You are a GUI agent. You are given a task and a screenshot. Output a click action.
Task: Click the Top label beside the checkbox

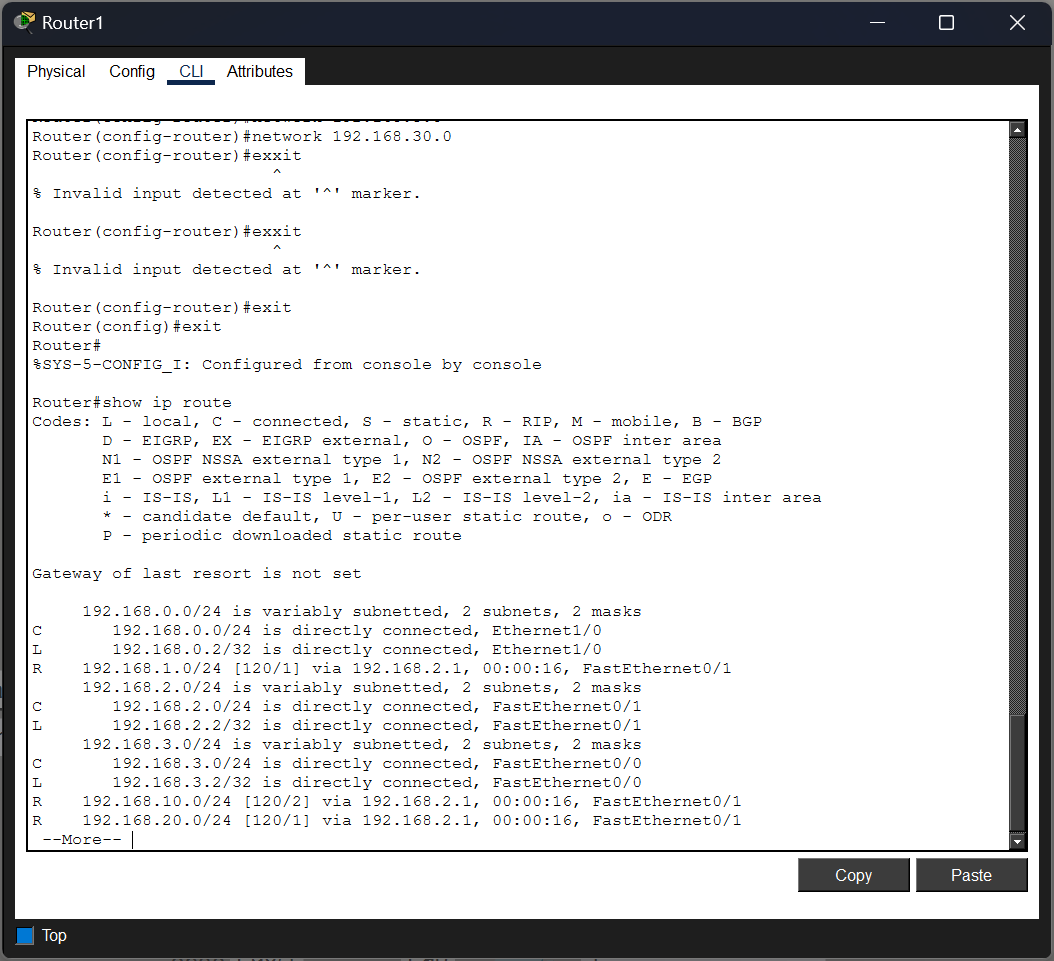point(54,935)
